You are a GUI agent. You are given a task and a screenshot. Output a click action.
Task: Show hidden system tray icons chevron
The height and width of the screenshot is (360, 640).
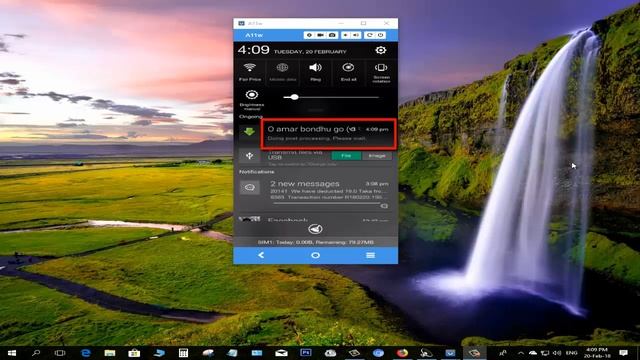pos(520,353)
